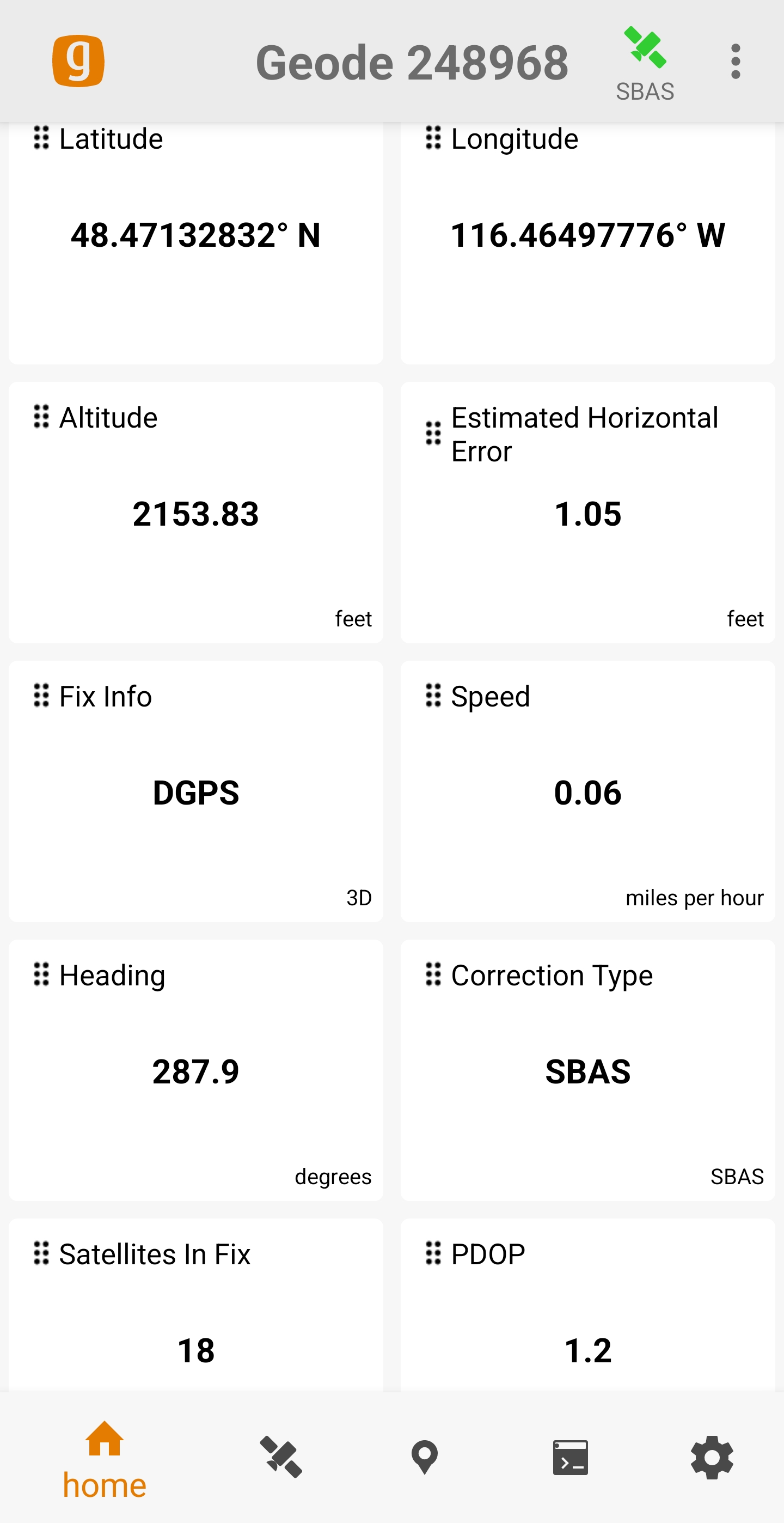This screenshot has height=1523, width=784.
Task: Open the terminal console tab
Action: pyautogui.click(x=570, y=1457)
